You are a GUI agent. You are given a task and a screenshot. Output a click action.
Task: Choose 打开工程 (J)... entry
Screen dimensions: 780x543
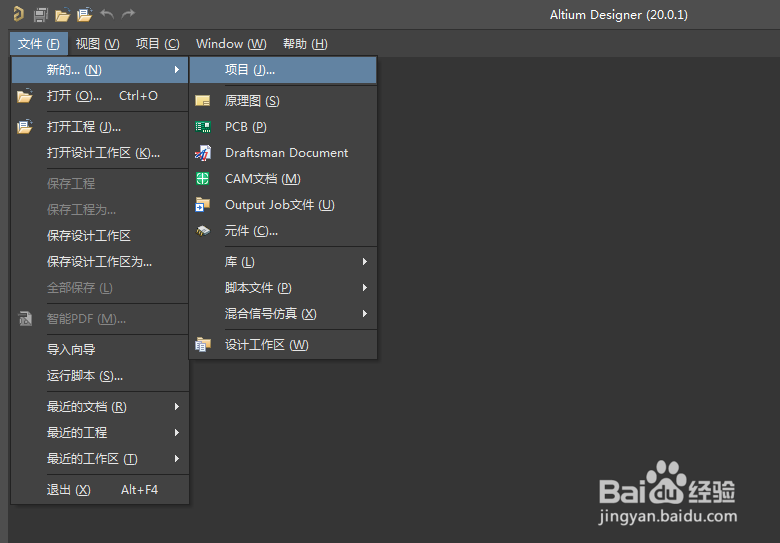click(x=100, y=127)
